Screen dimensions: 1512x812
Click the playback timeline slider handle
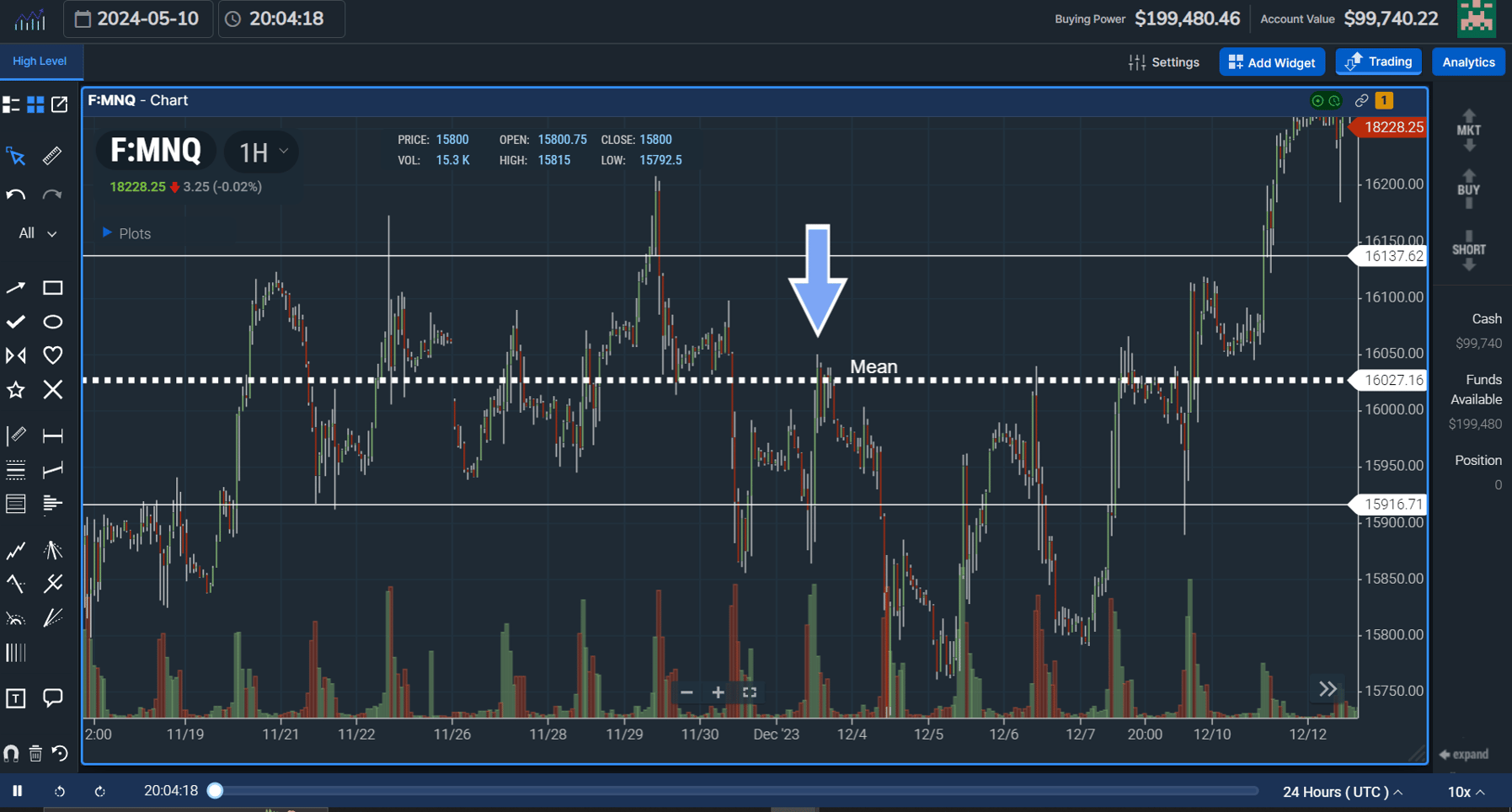point(216,791)
